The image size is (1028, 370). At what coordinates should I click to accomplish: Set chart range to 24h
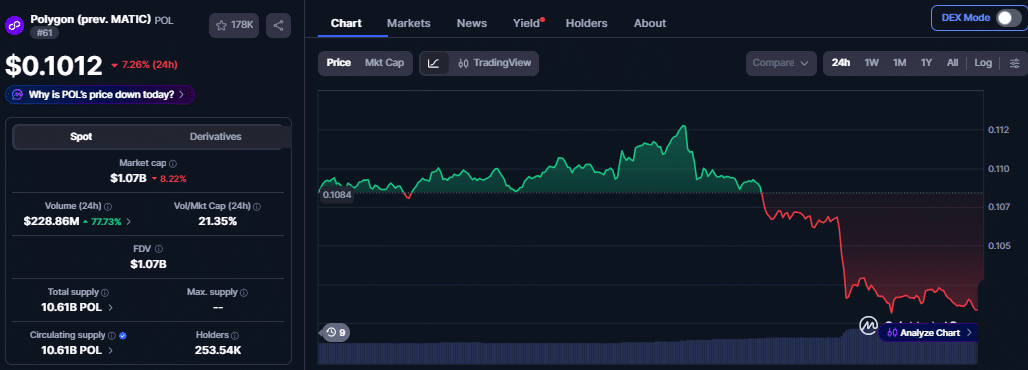click(x=840, y=63)
